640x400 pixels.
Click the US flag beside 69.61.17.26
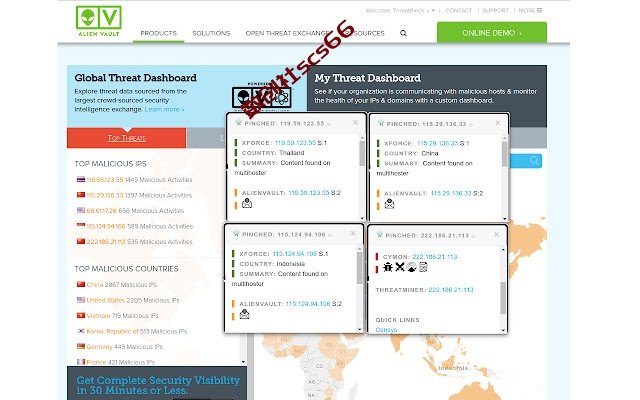pyautogui.click(x=81, y=210)
